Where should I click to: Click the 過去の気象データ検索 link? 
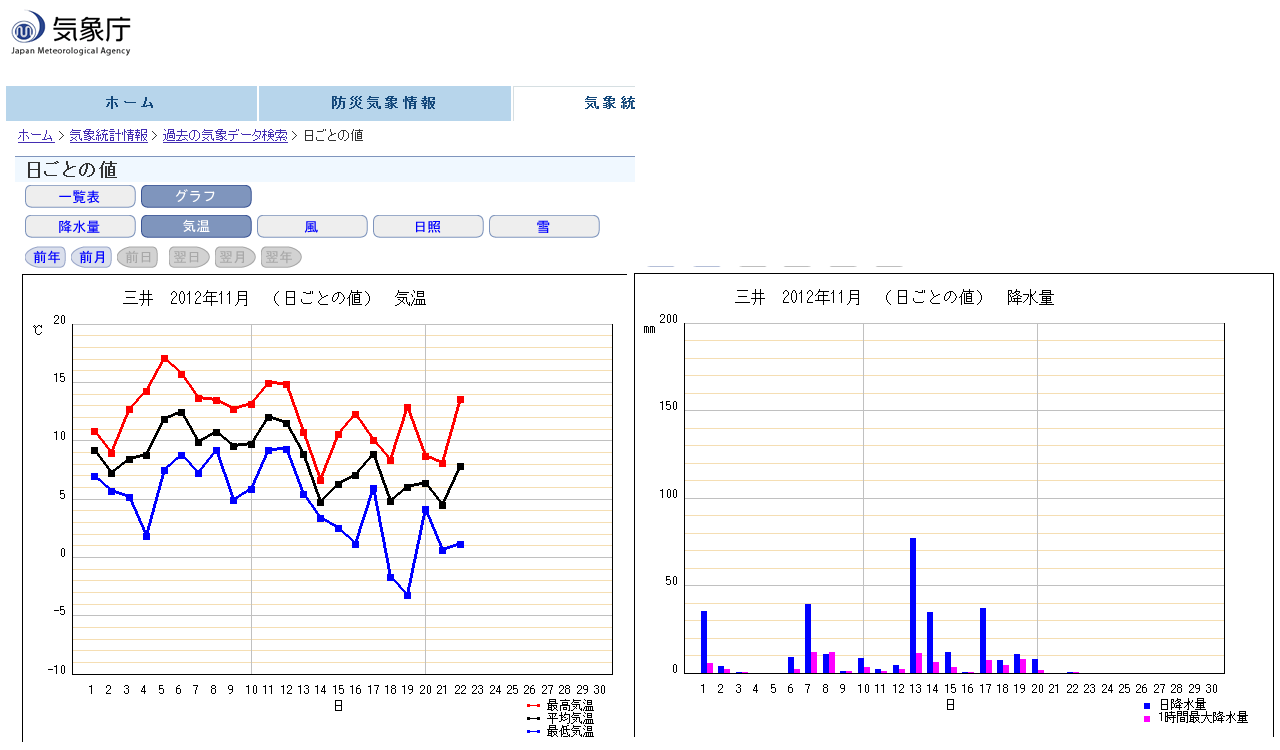pos(224,135)
